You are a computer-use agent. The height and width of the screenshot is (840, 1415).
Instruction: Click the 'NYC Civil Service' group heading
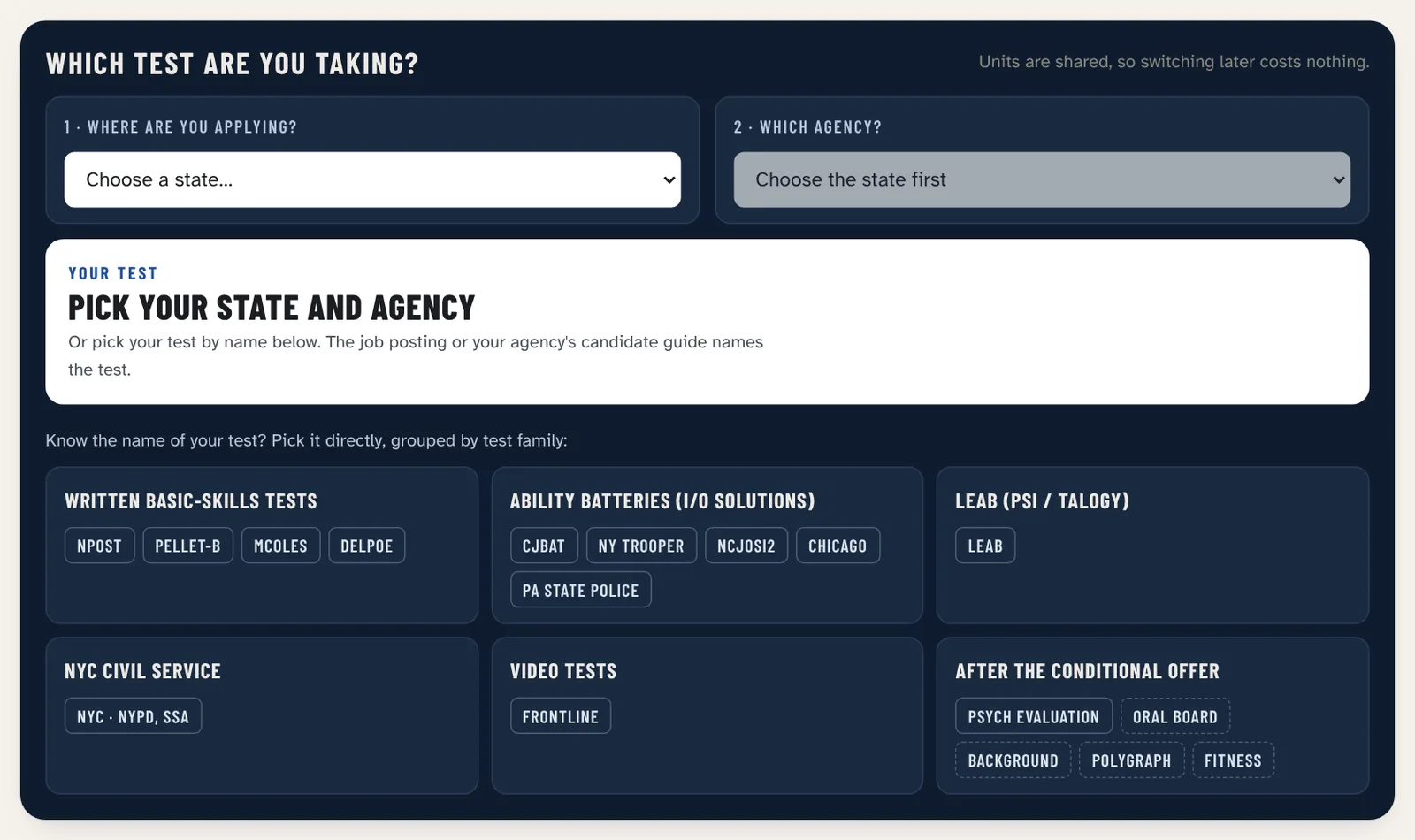[x=142, y=671]
